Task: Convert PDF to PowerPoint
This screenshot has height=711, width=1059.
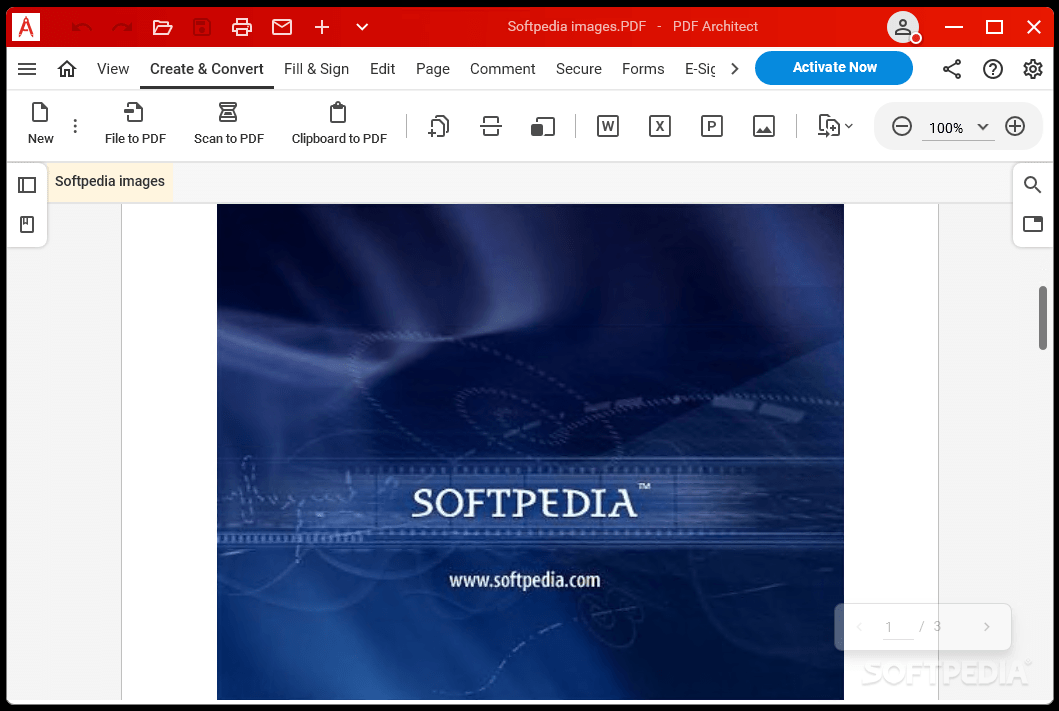Action: tap(712, 126)
